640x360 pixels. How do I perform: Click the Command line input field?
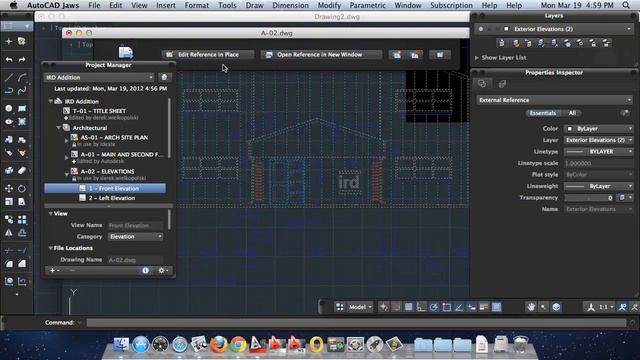[x=356, y=322]
